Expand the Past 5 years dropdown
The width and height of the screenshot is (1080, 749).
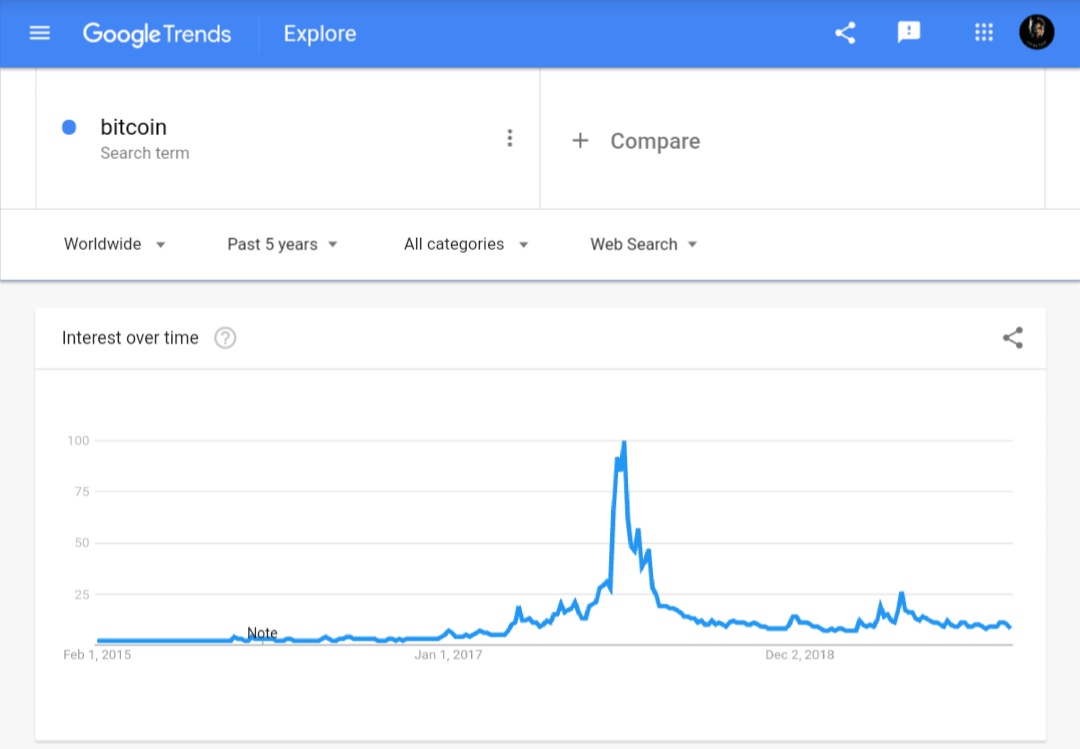pos(282,244)
